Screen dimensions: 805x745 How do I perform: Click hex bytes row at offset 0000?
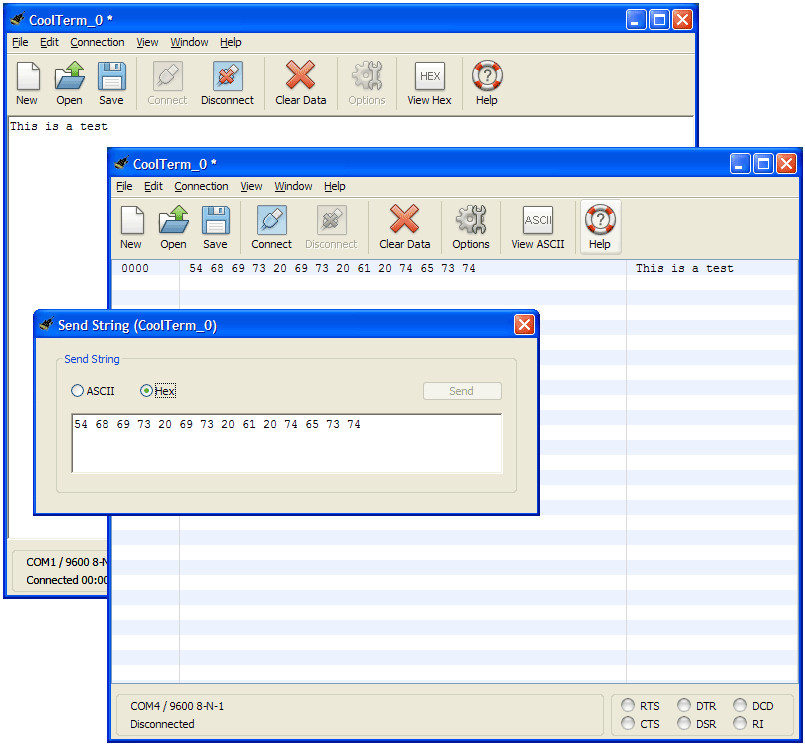[332, 268]
